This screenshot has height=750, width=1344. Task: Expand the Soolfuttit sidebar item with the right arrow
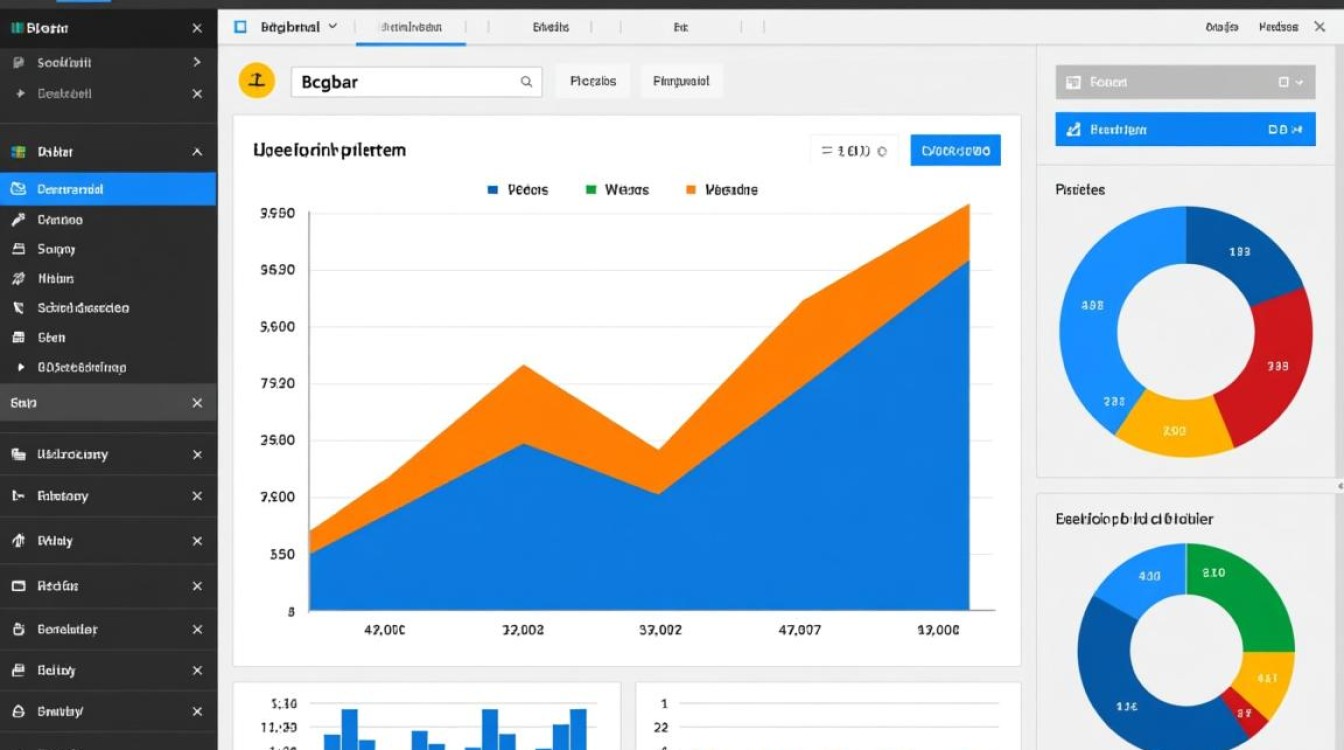(197, 62)
